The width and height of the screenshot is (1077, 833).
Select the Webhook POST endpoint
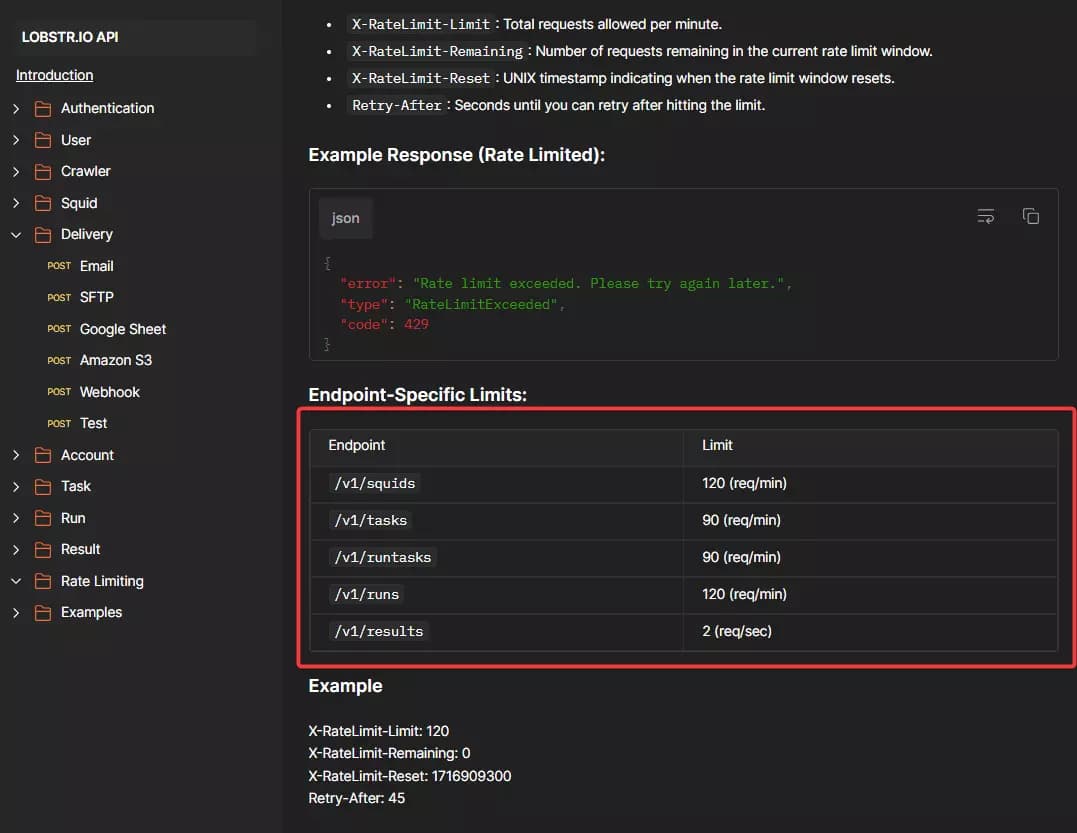109,392
